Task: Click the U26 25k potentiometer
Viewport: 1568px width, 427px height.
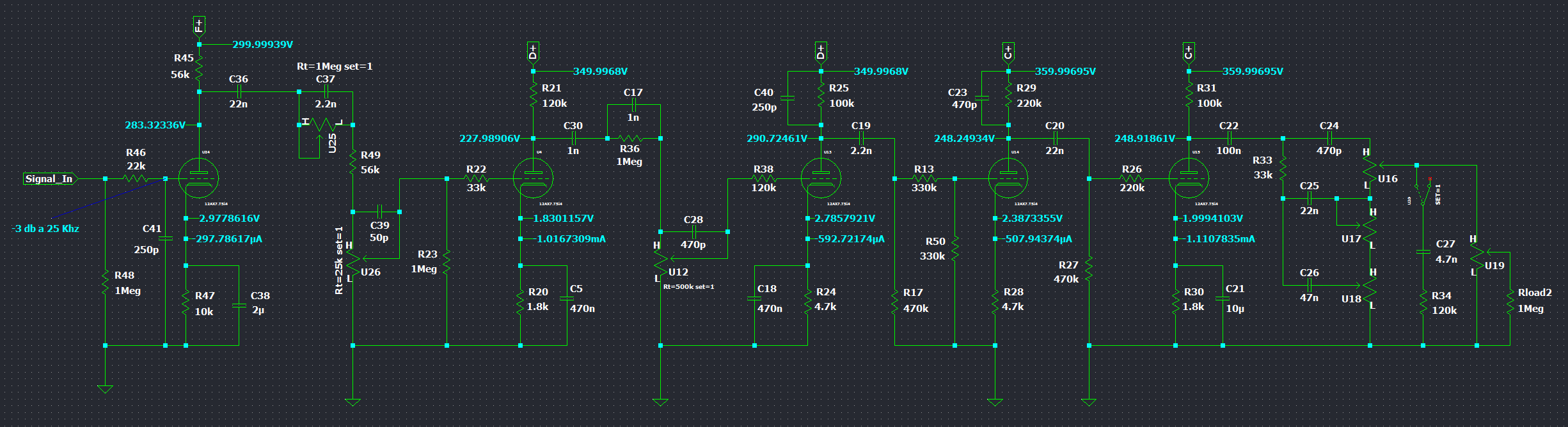Action: tap(352, 260)
